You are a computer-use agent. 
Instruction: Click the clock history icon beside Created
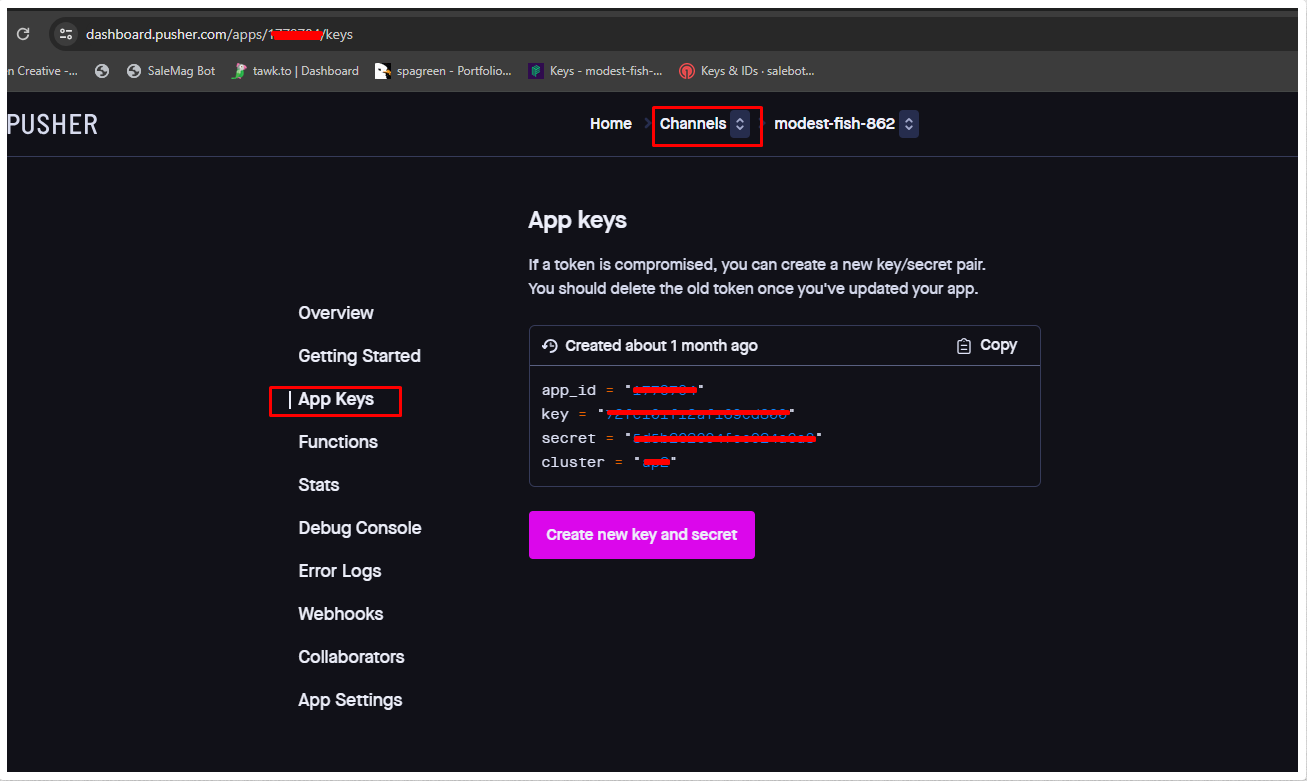(550, 346)
